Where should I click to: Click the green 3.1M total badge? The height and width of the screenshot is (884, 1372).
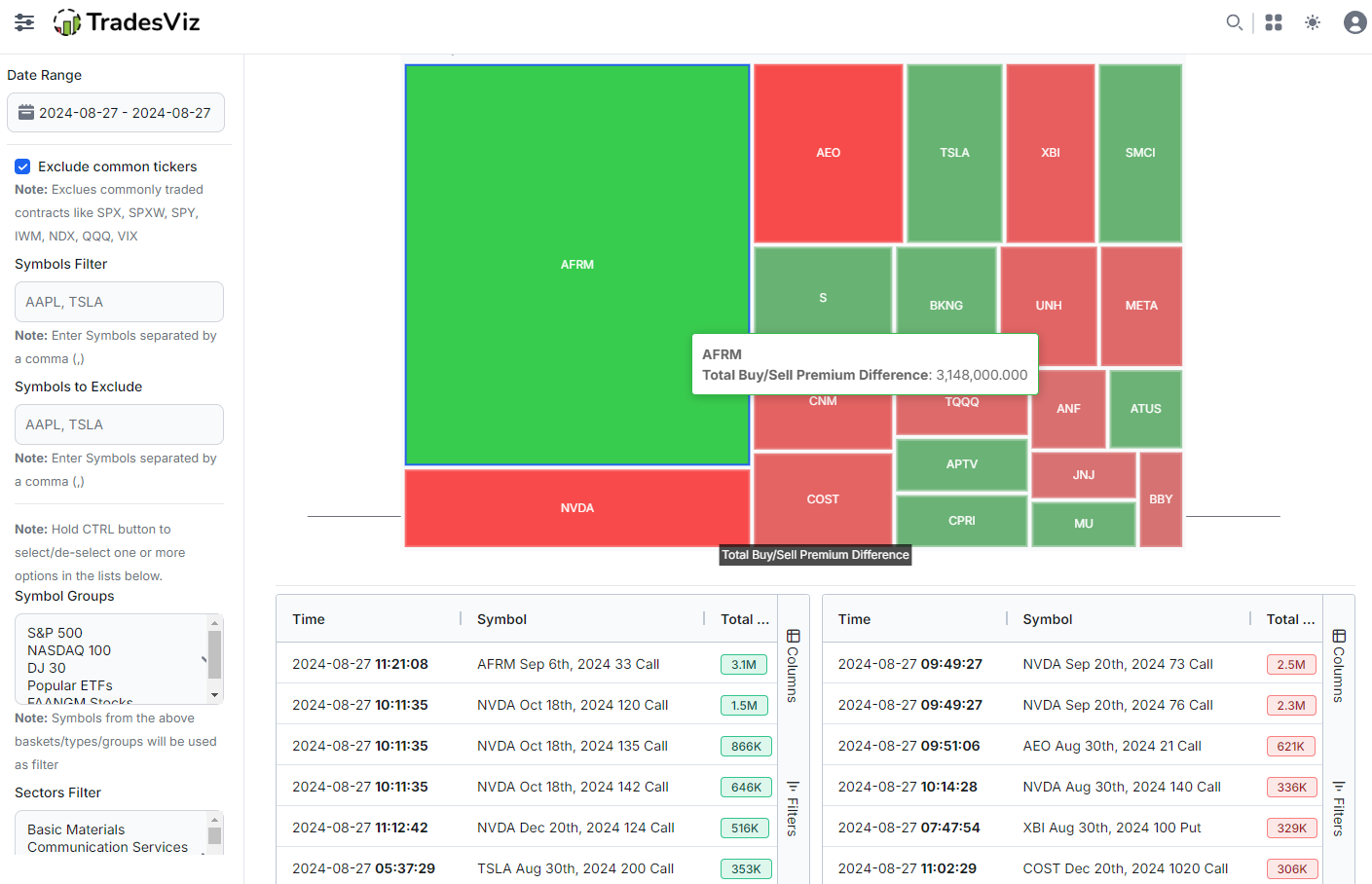pos(744,665)
